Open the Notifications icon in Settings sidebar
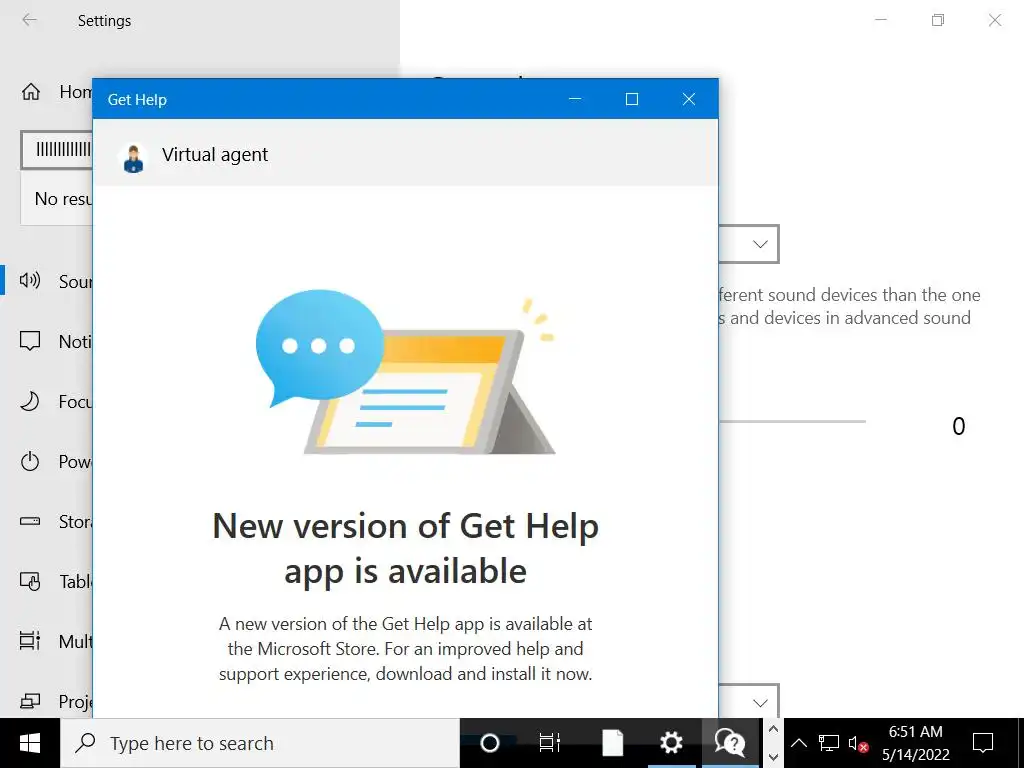The image size is (1024, 768). [30, 341]
